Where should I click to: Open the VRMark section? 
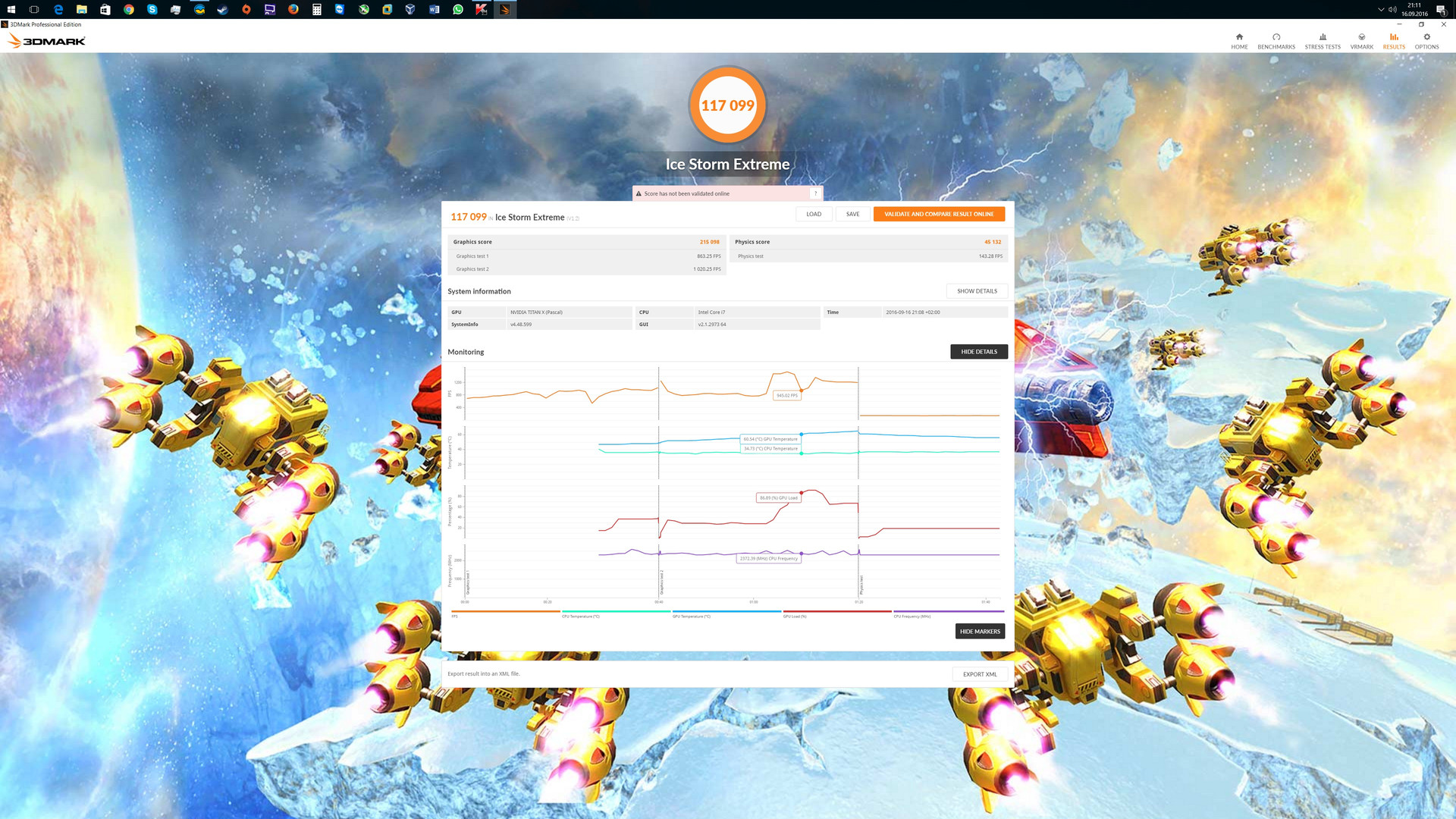(x=1361, y=41)
